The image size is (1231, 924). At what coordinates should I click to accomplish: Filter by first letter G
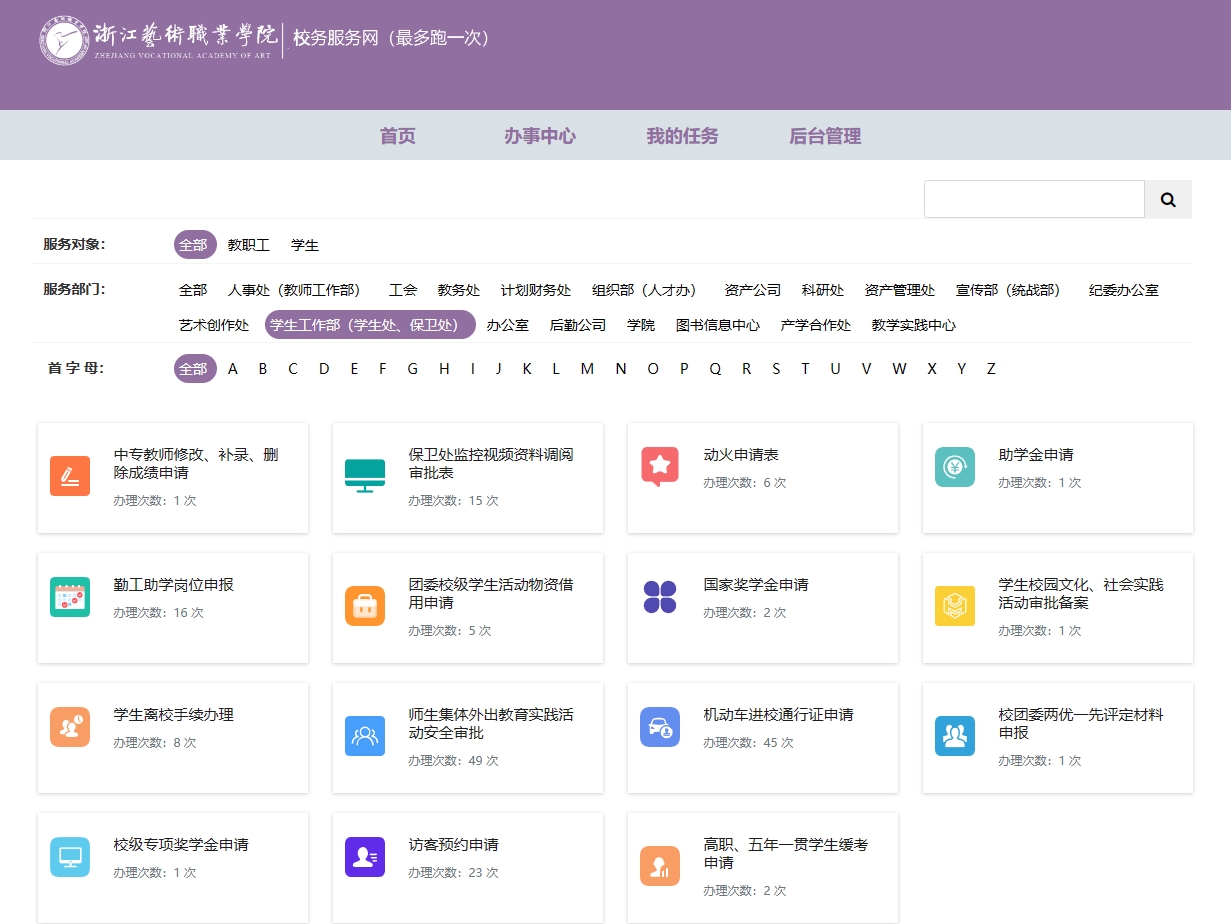click(x=412, y=369)
